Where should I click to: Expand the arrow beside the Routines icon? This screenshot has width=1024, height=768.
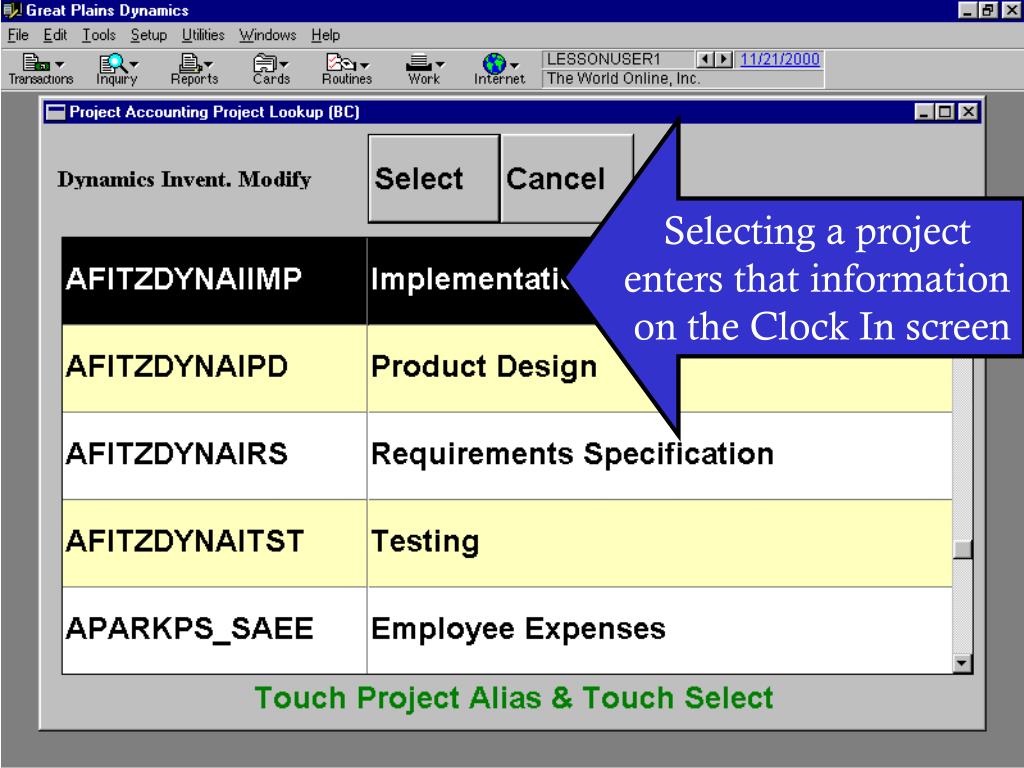point(364,65)
